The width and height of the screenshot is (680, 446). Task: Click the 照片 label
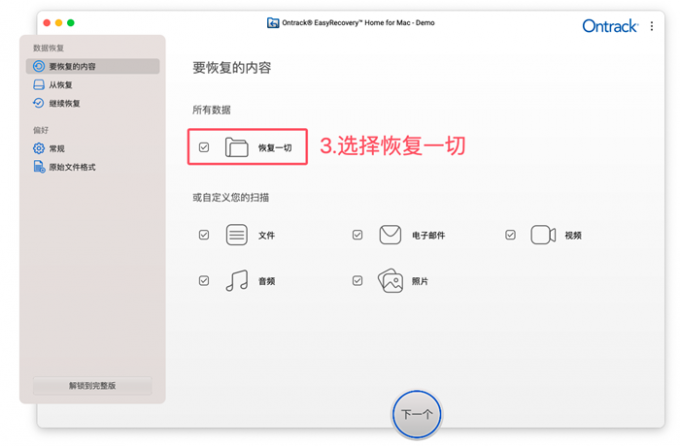tap(420, 281)
